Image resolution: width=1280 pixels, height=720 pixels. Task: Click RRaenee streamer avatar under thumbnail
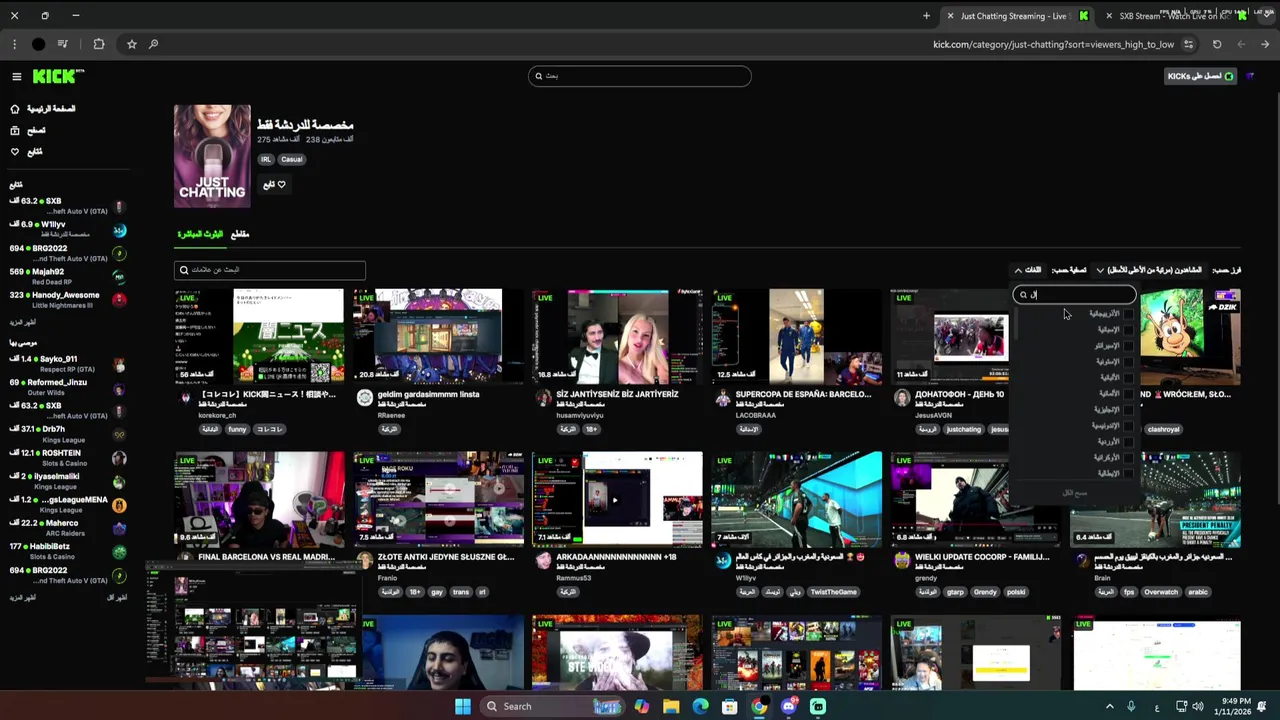pos(364,397)
